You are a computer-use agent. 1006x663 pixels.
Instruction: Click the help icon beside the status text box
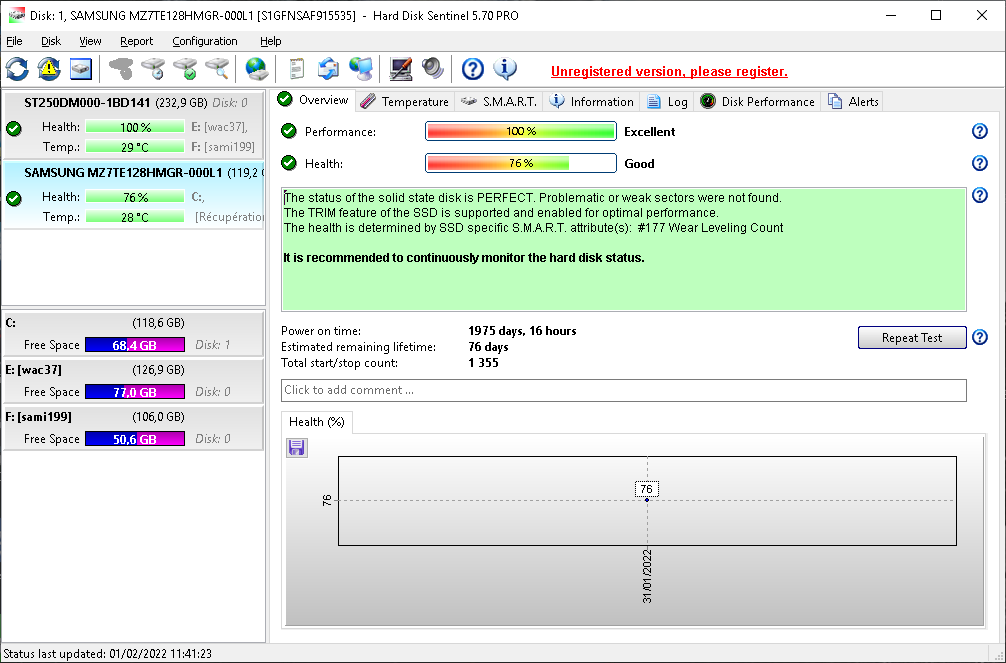980,195
